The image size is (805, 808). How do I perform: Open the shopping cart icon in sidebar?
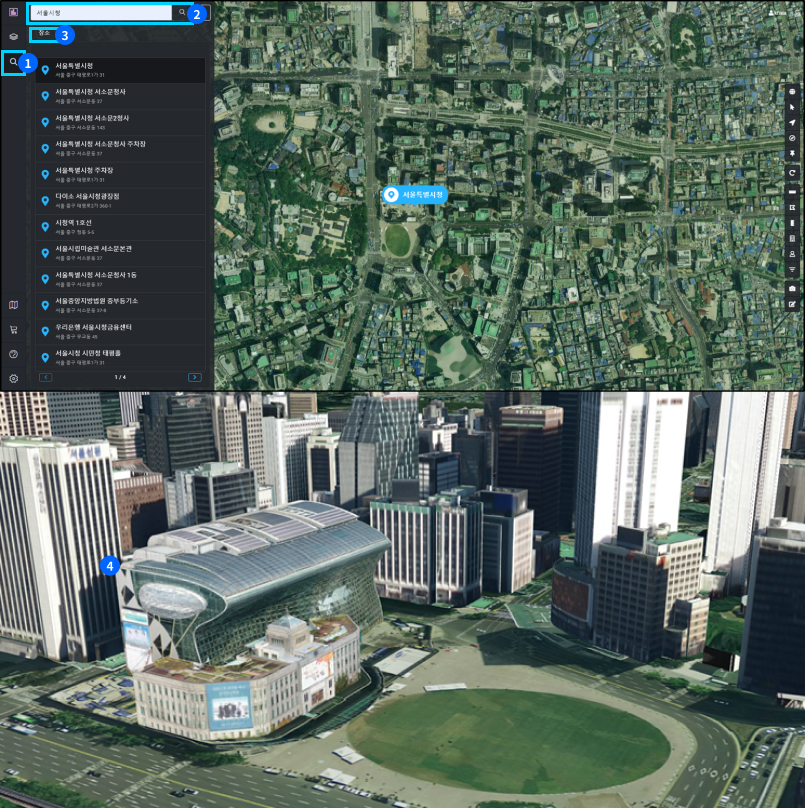(x=13, y=329)
